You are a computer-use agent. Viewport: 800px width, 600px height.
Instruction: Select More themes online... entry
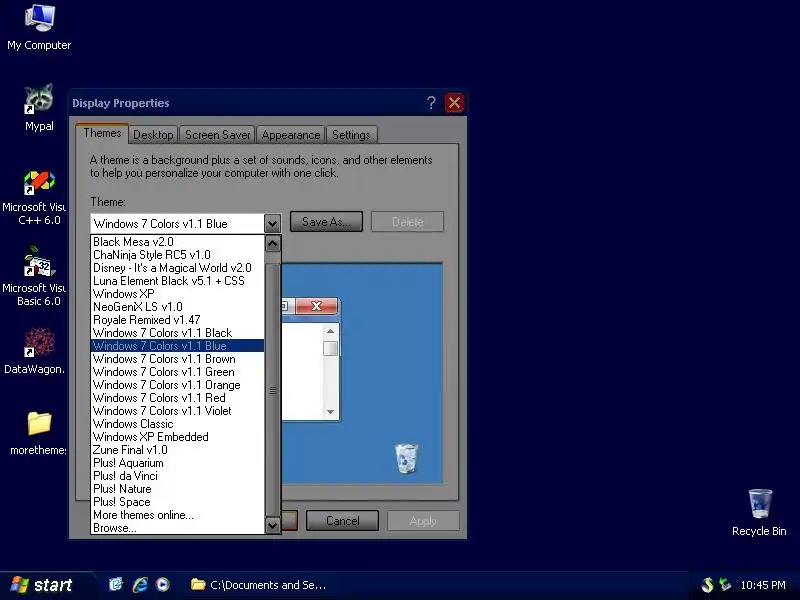coord(177,515)
